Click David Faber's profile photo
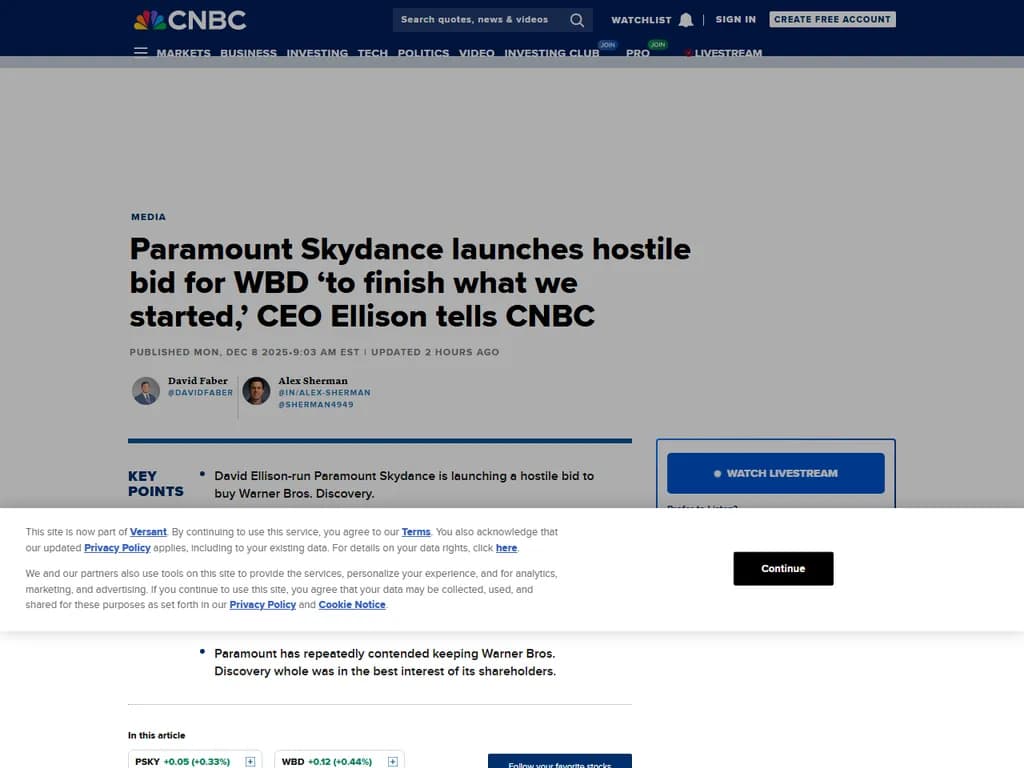Screen dimensions: 1024x768 146,390
